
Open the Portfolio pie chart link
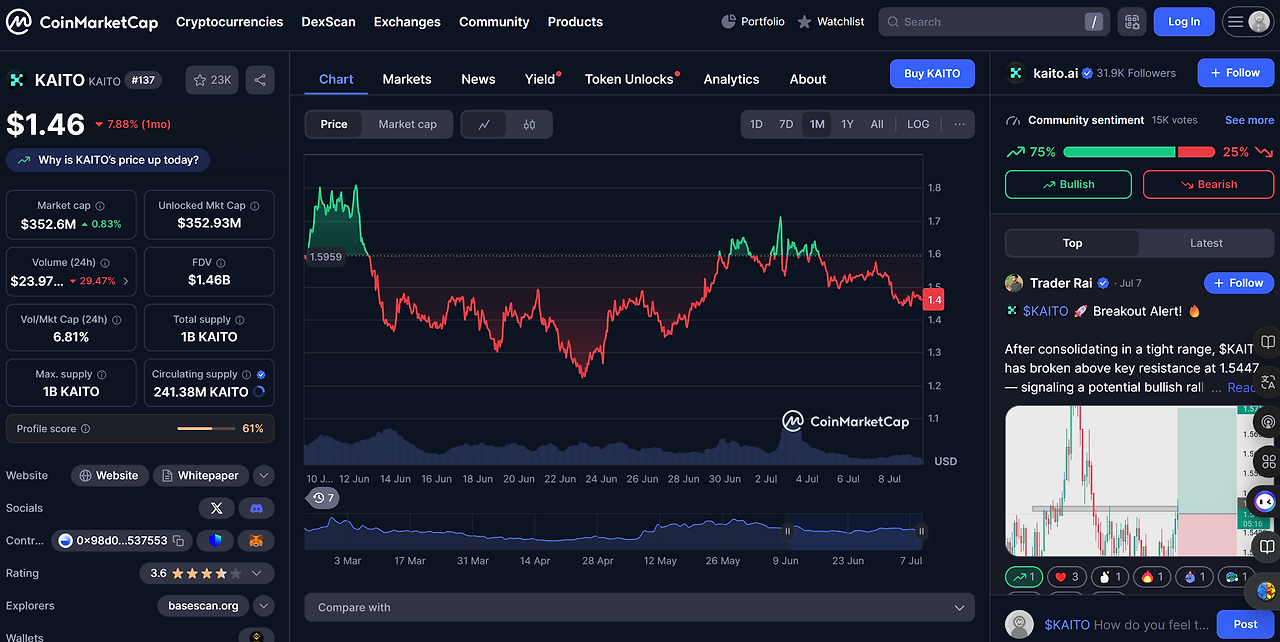pos(753,21)
